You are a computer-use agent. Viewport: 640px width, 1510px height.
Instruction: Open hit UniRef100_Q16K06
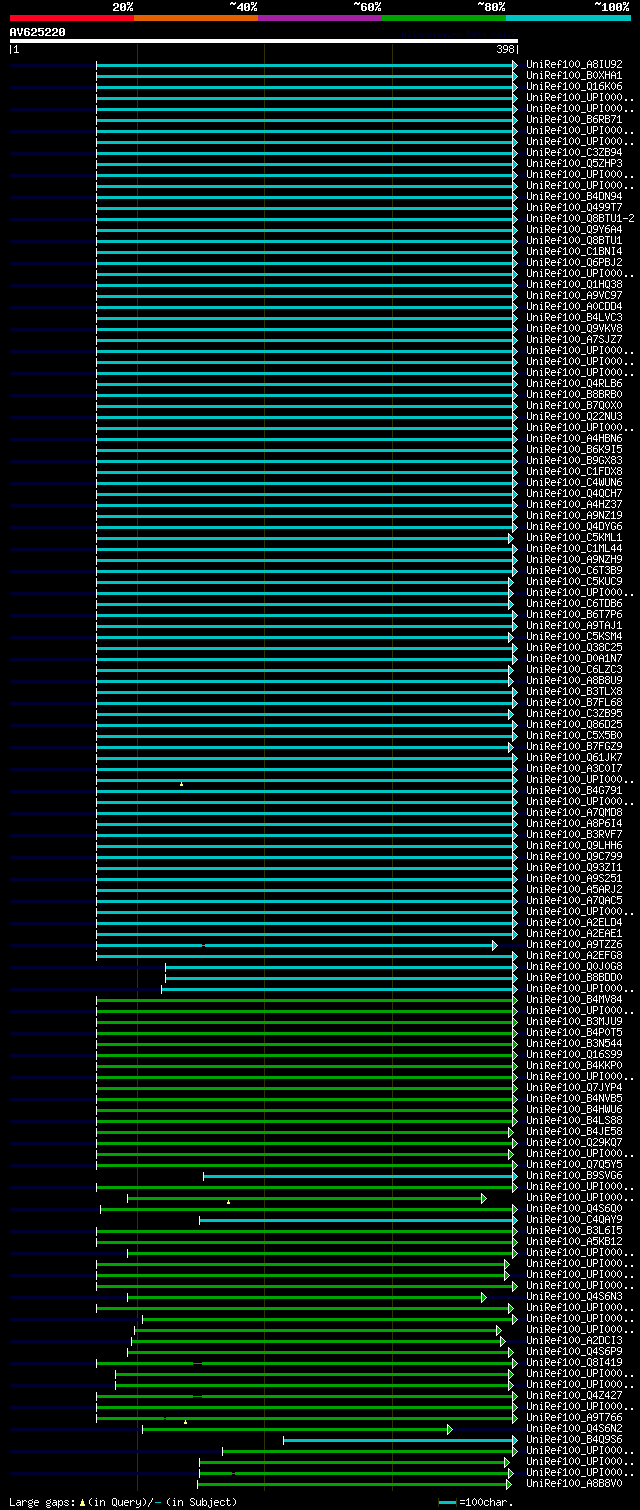click(574, 87)
